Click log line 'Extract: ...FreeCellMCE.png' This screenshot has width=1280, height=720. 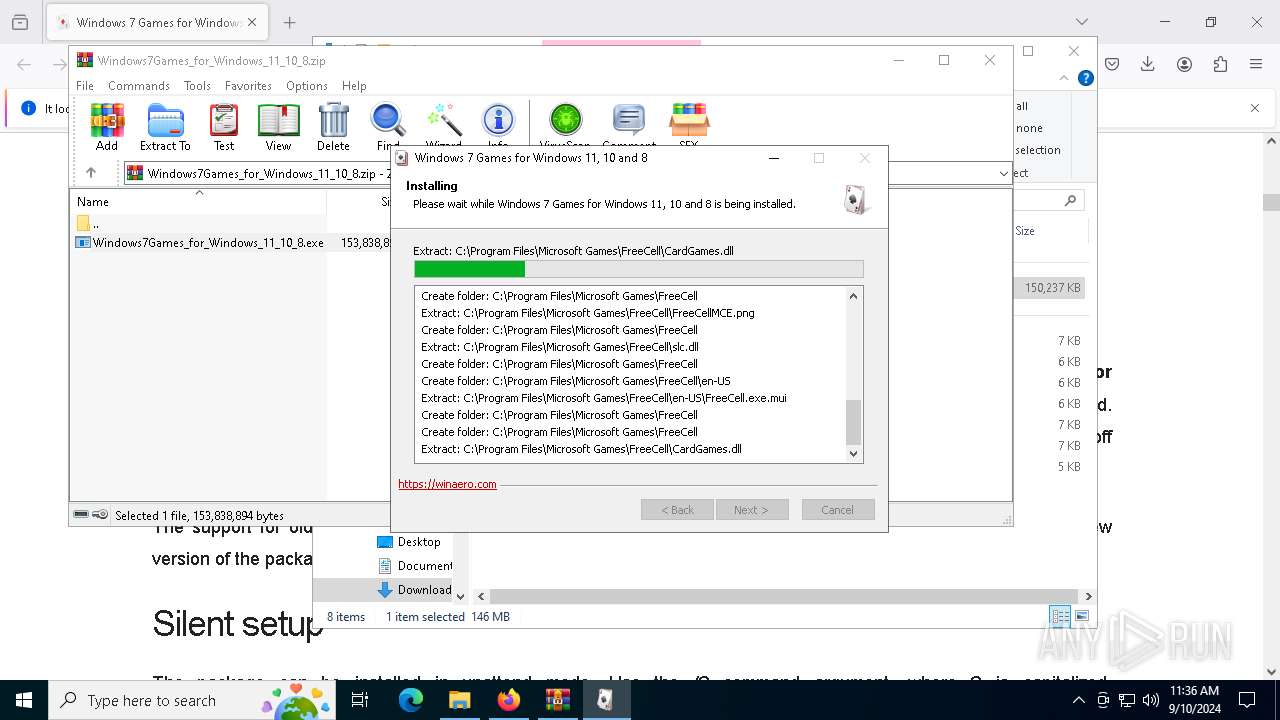pos(588,313)
